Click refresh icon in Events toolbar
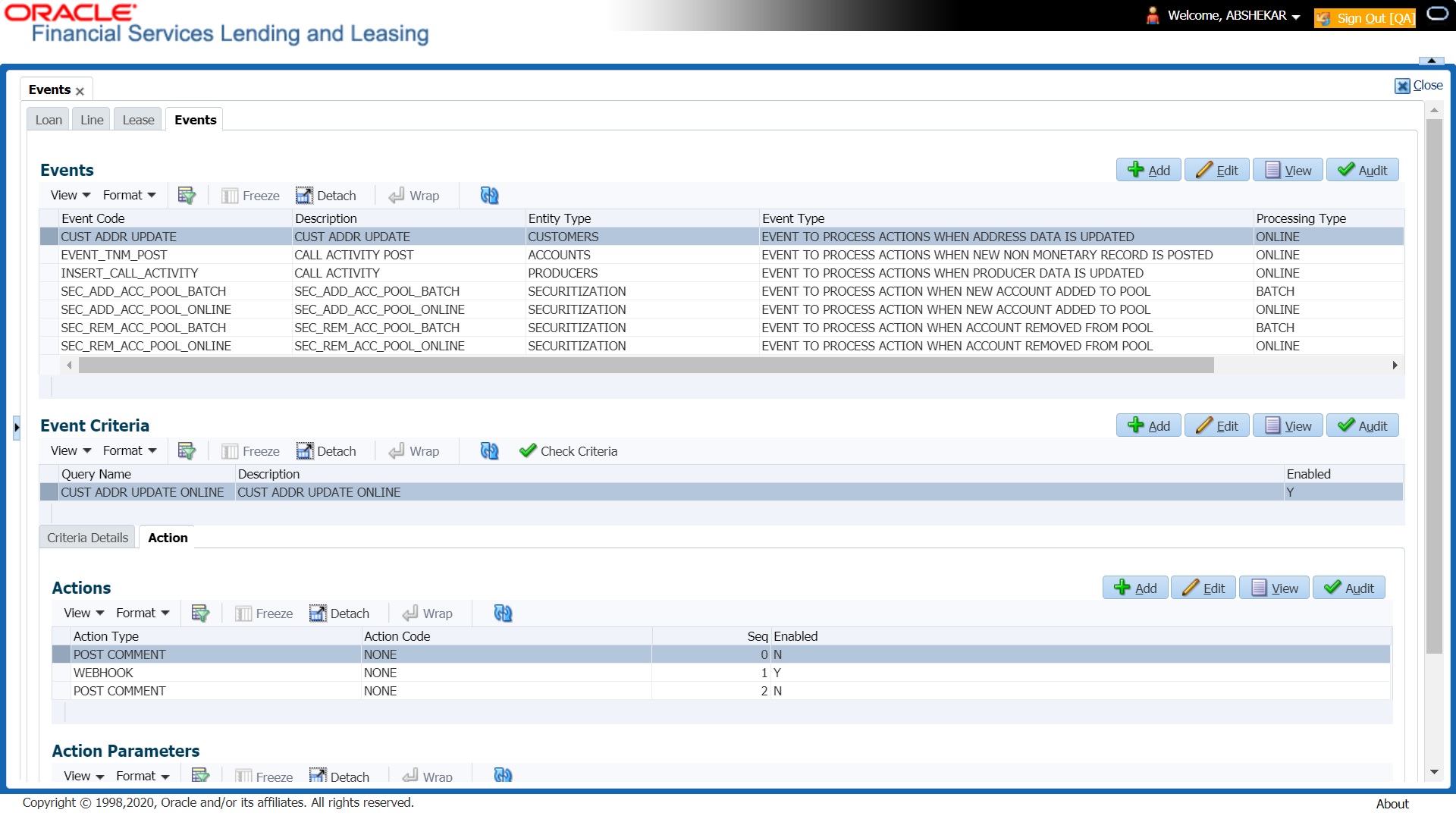This screenshot has width=1456, height=819. click(x=489, y=196)
